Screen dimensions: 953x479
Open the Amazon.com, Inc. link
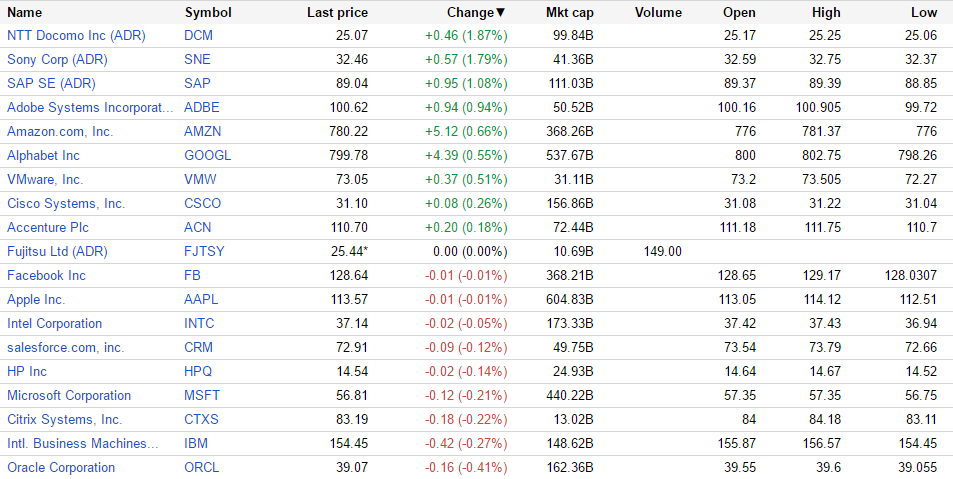[x=60, y=131]
